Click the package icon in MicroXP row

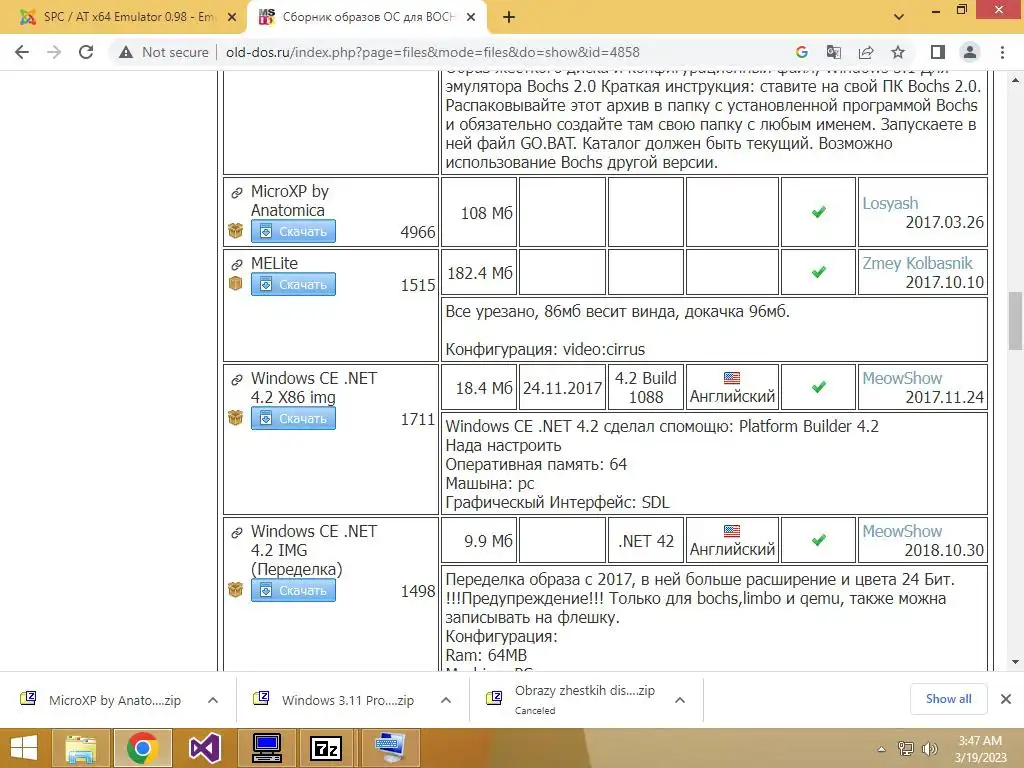pyautogui.click(x=236, y=231)
